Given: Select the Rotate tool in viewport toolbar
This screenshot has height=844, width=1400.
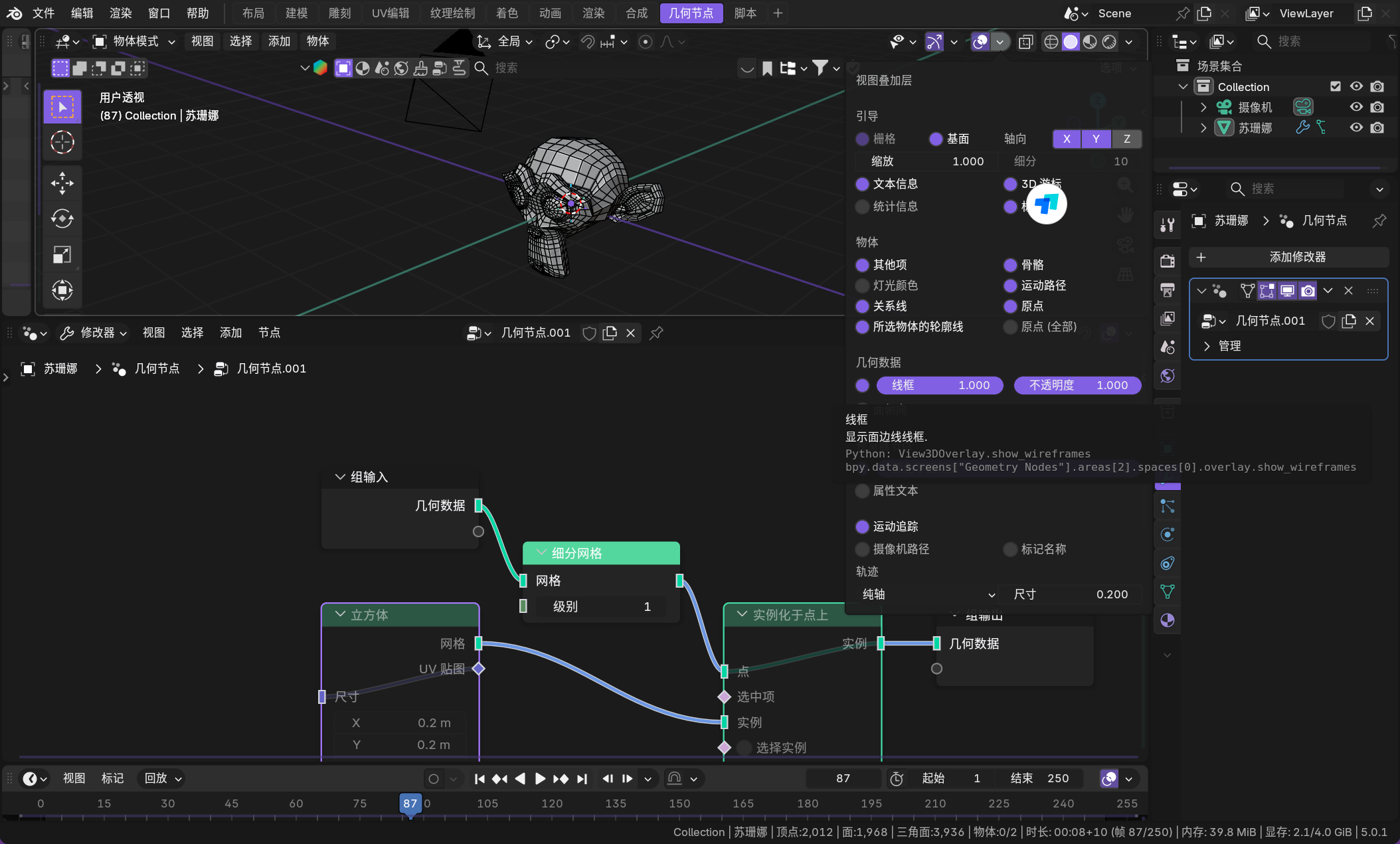Looking at the screenshot, I should tap(62, 218).
